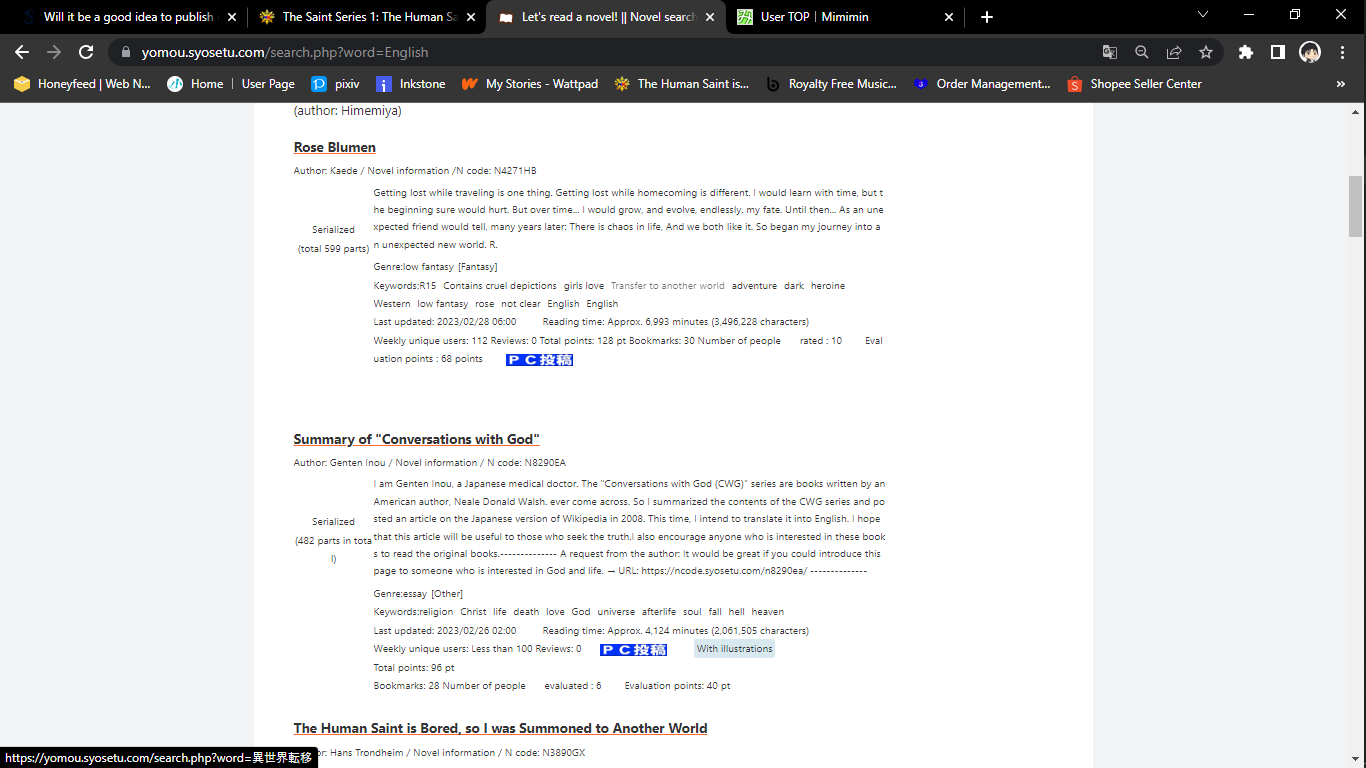Viewport: 1366px width, 768px height.
Task: Open a new browser tab
Action: (x=987, y=17)
